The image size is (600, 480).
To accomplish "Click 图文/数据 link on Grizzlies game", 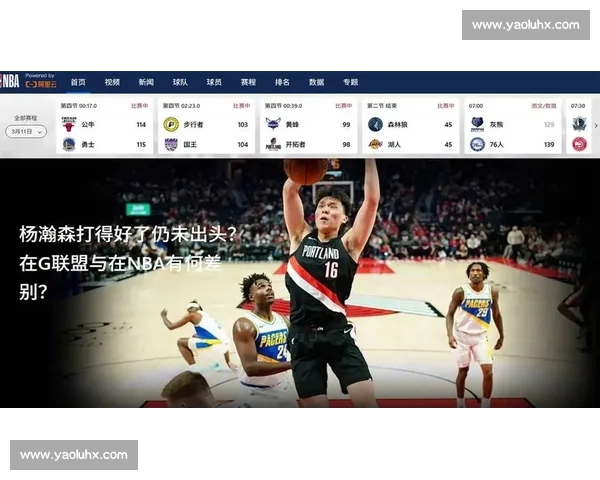I will 543,105.
